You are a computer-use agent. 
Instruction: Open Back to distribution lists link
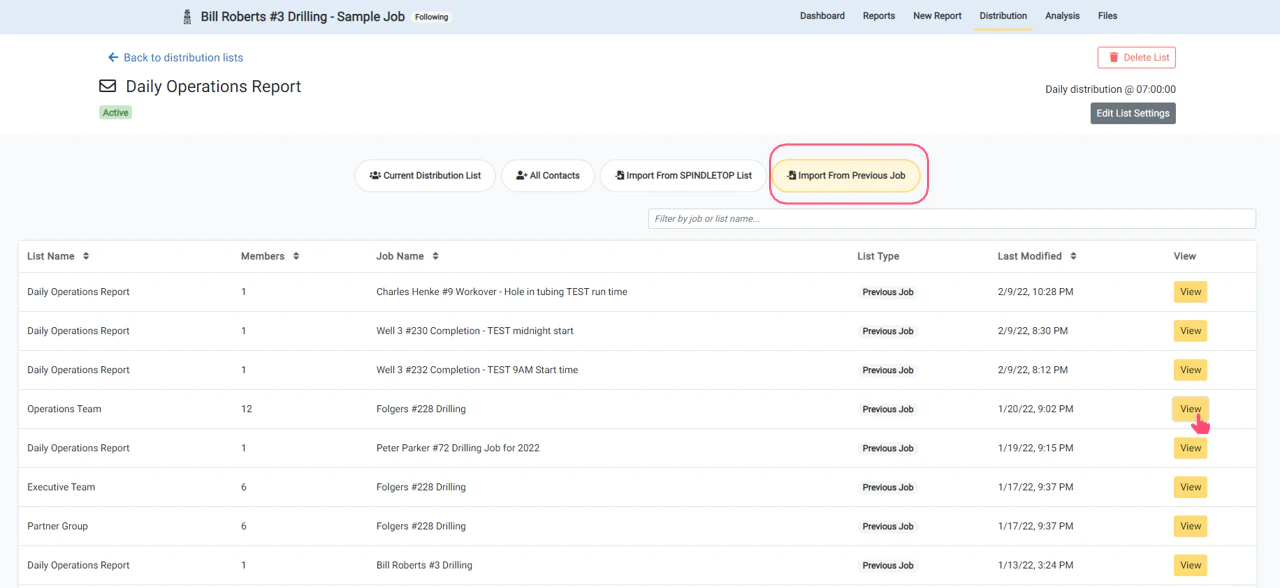(x=184, y=57)
